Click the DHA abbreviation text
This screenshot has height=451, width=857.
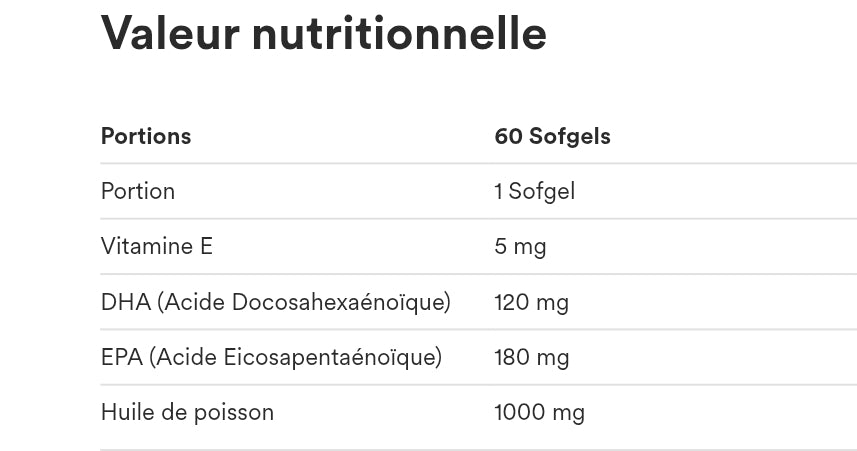[x=126, y=302]
